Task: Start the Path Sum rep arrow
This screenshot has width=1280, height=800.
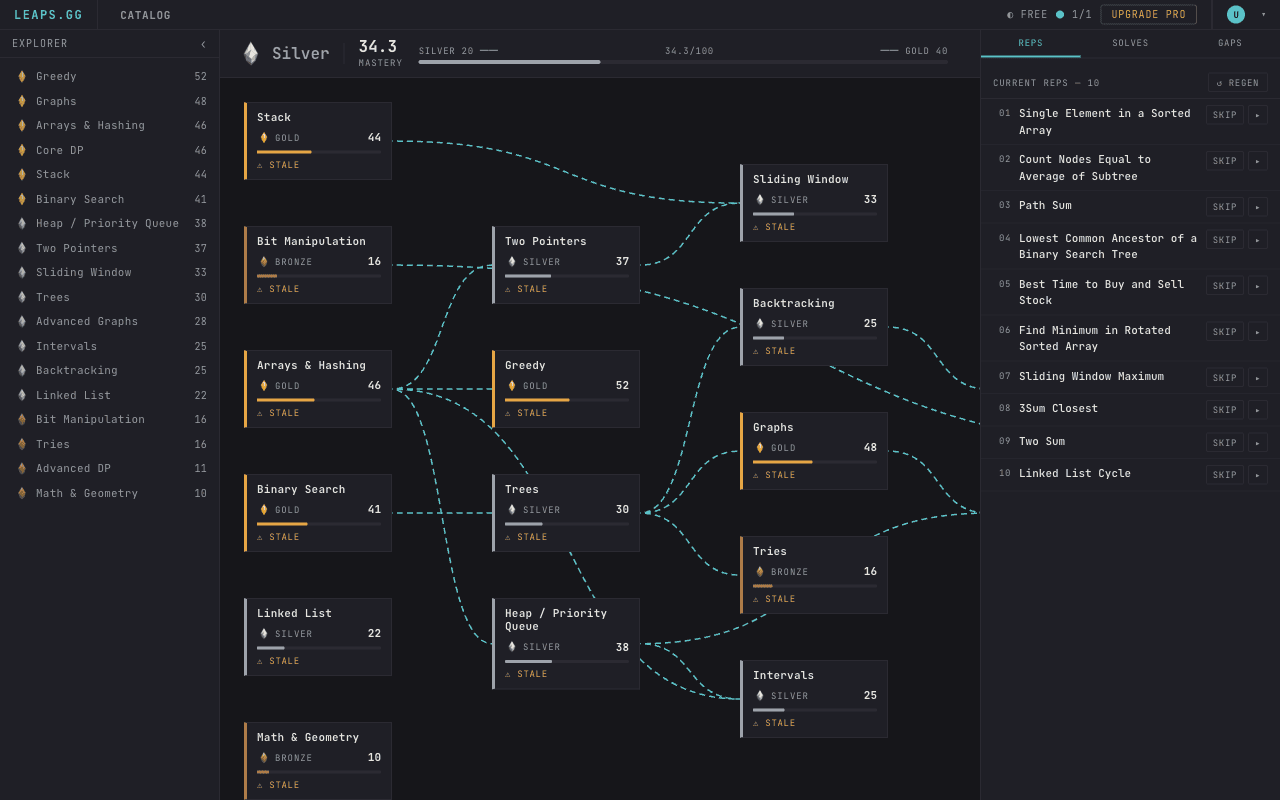Action: tap(1258, 207)
